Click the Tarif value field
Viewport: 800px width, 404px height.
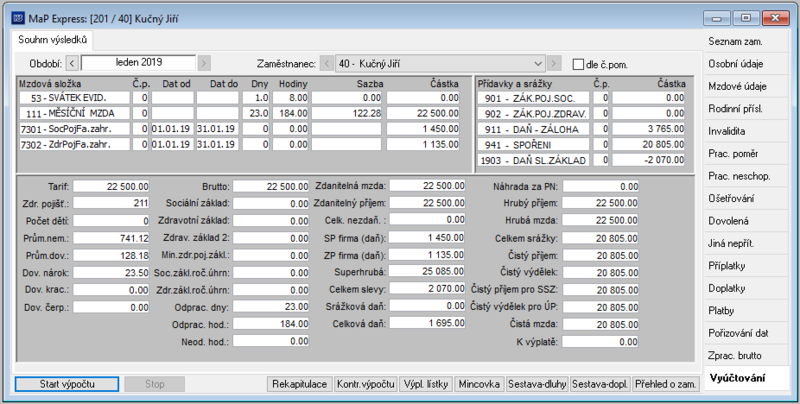[x=111, y=187]
